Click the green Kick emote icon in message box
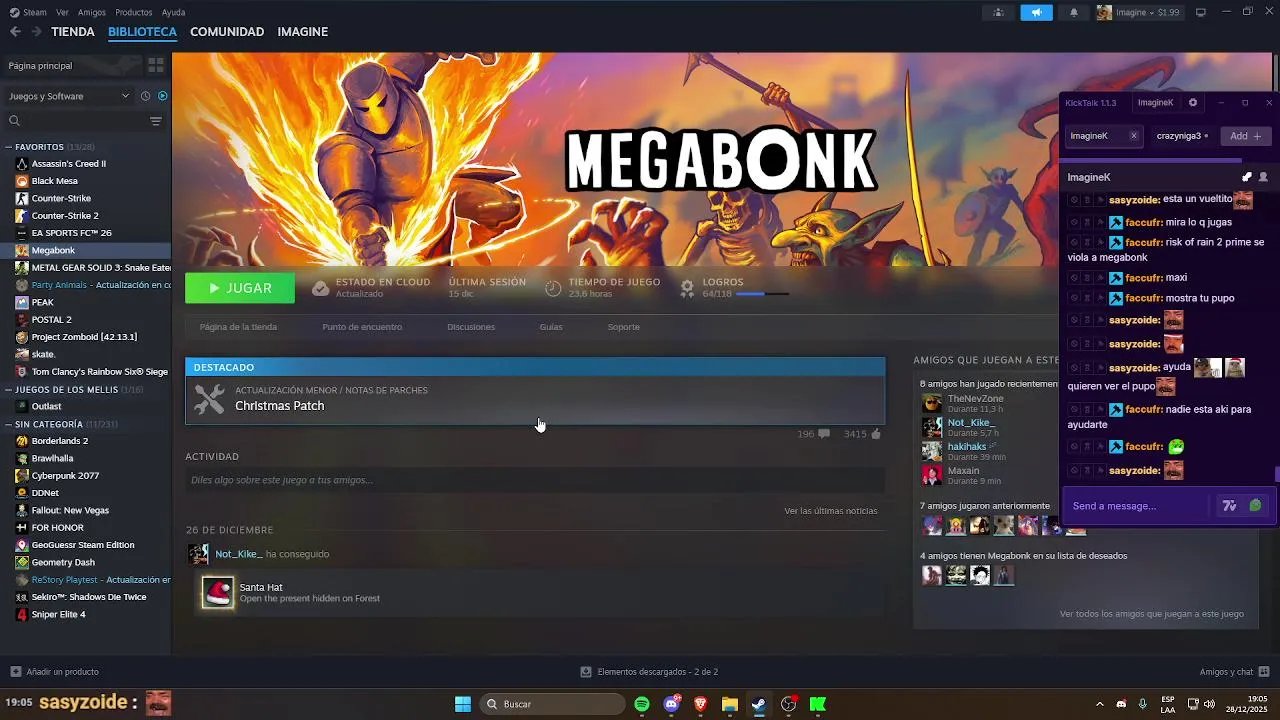 pos(1255,506)
